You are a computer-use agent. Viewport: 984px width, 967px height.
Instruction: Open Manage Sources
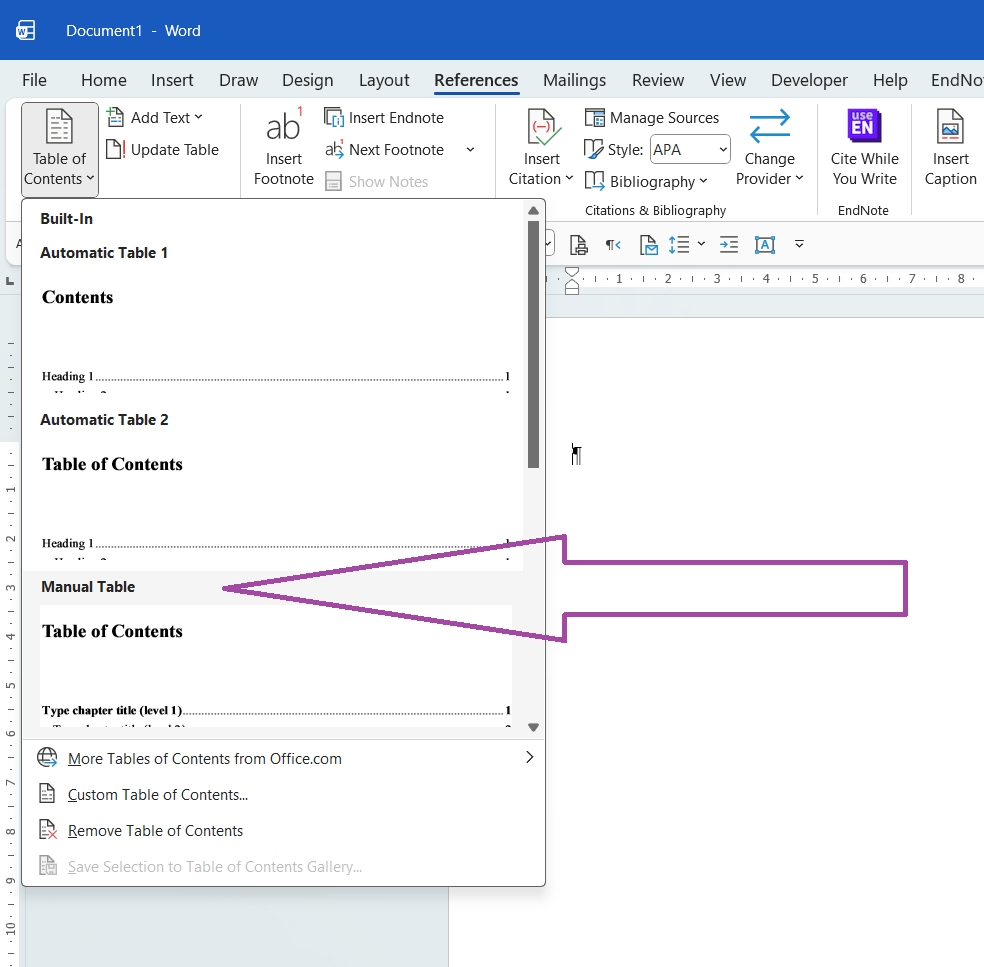click(x=652, y=117)
